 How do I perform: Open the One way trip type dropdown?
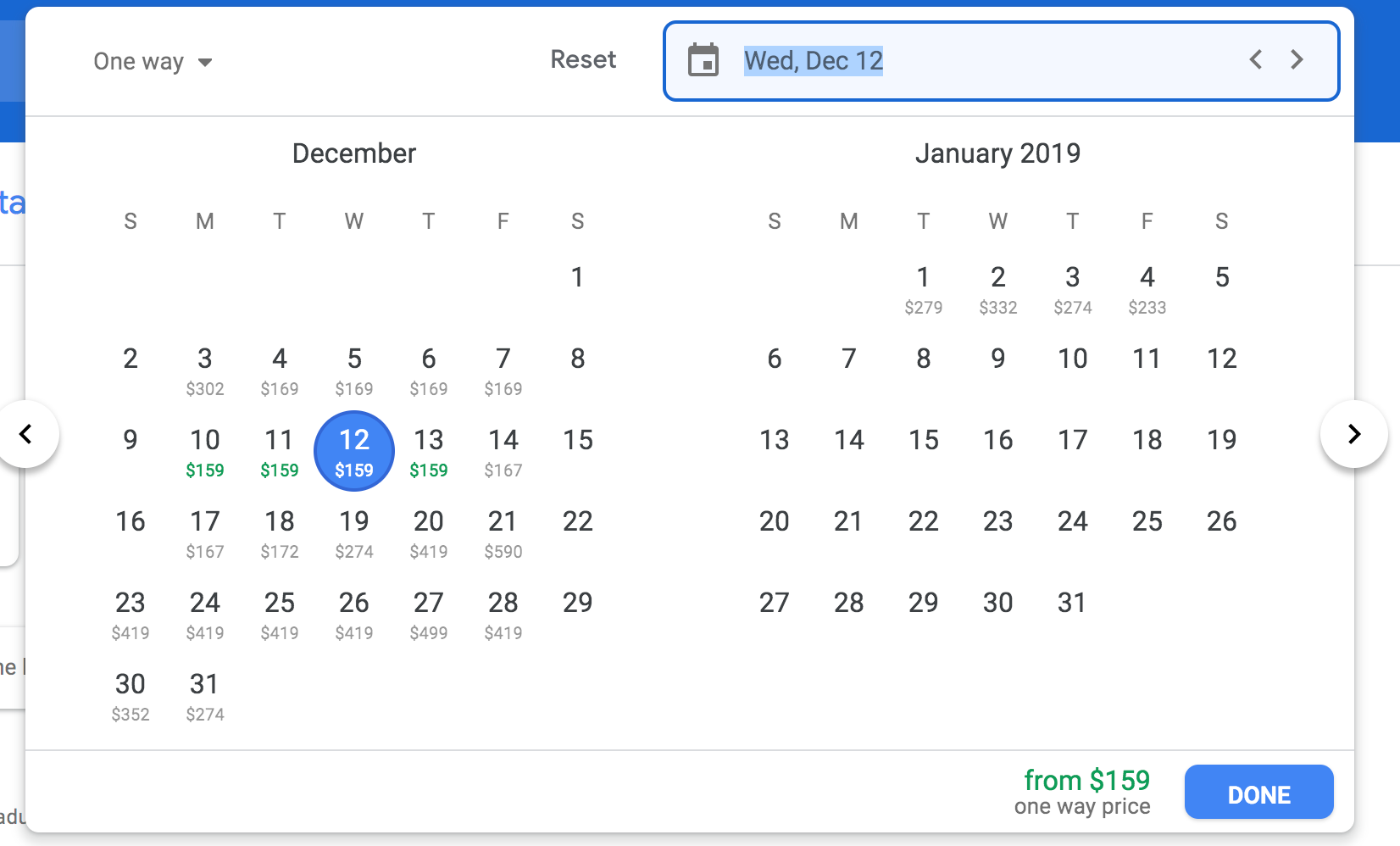[x=153, y=62]
